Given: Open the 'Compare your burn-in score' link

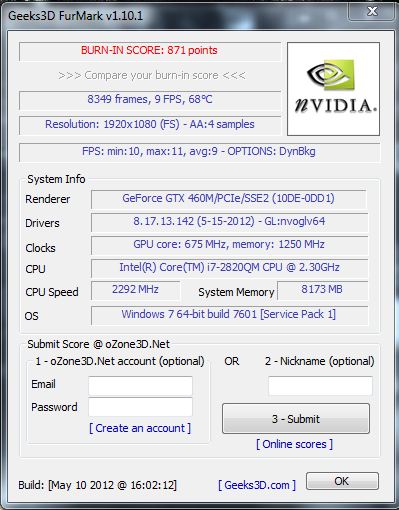Looking at the screenshot, I should tap(152, 75).
